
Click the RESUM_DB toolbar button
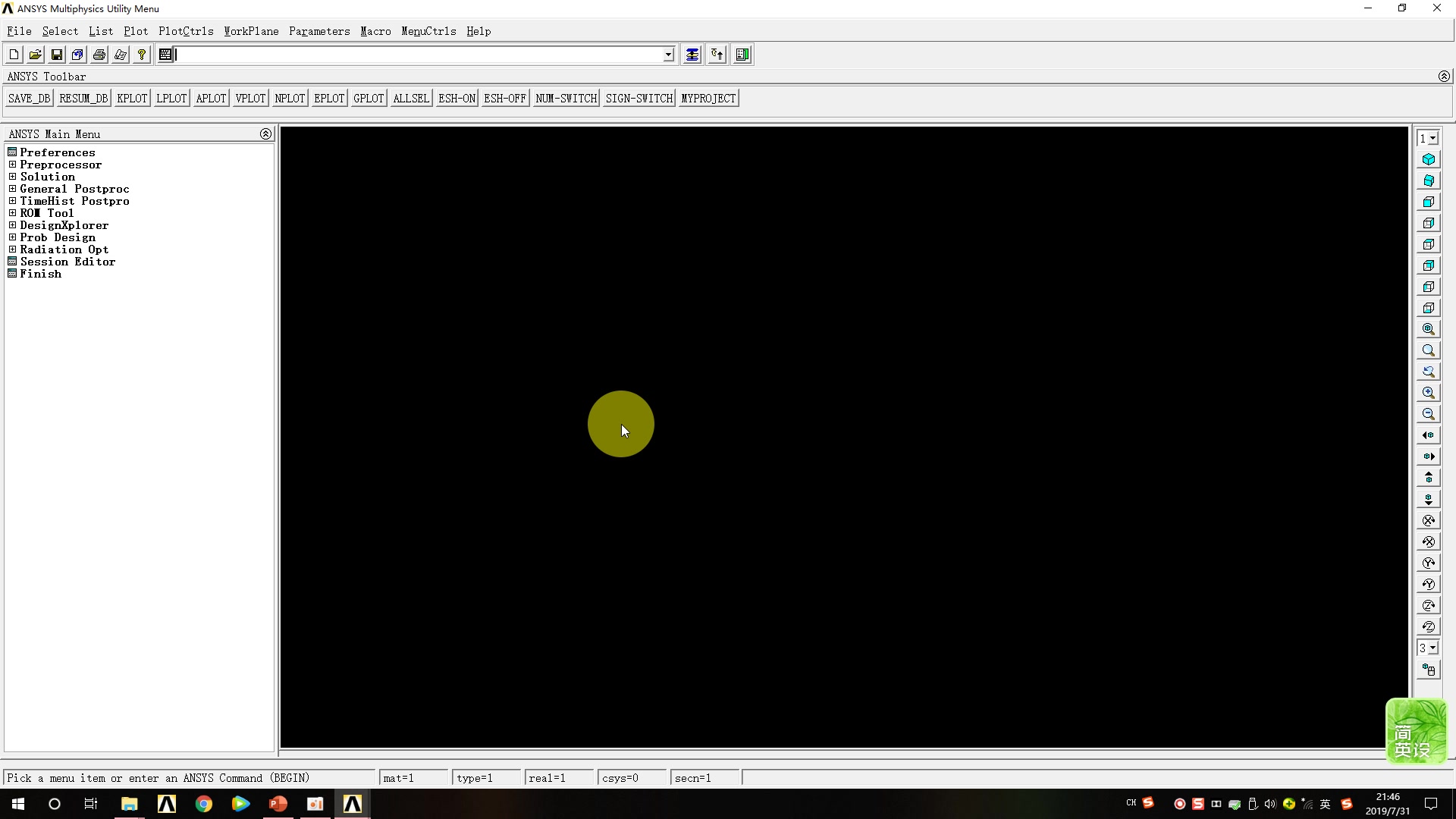coord(83,97)
